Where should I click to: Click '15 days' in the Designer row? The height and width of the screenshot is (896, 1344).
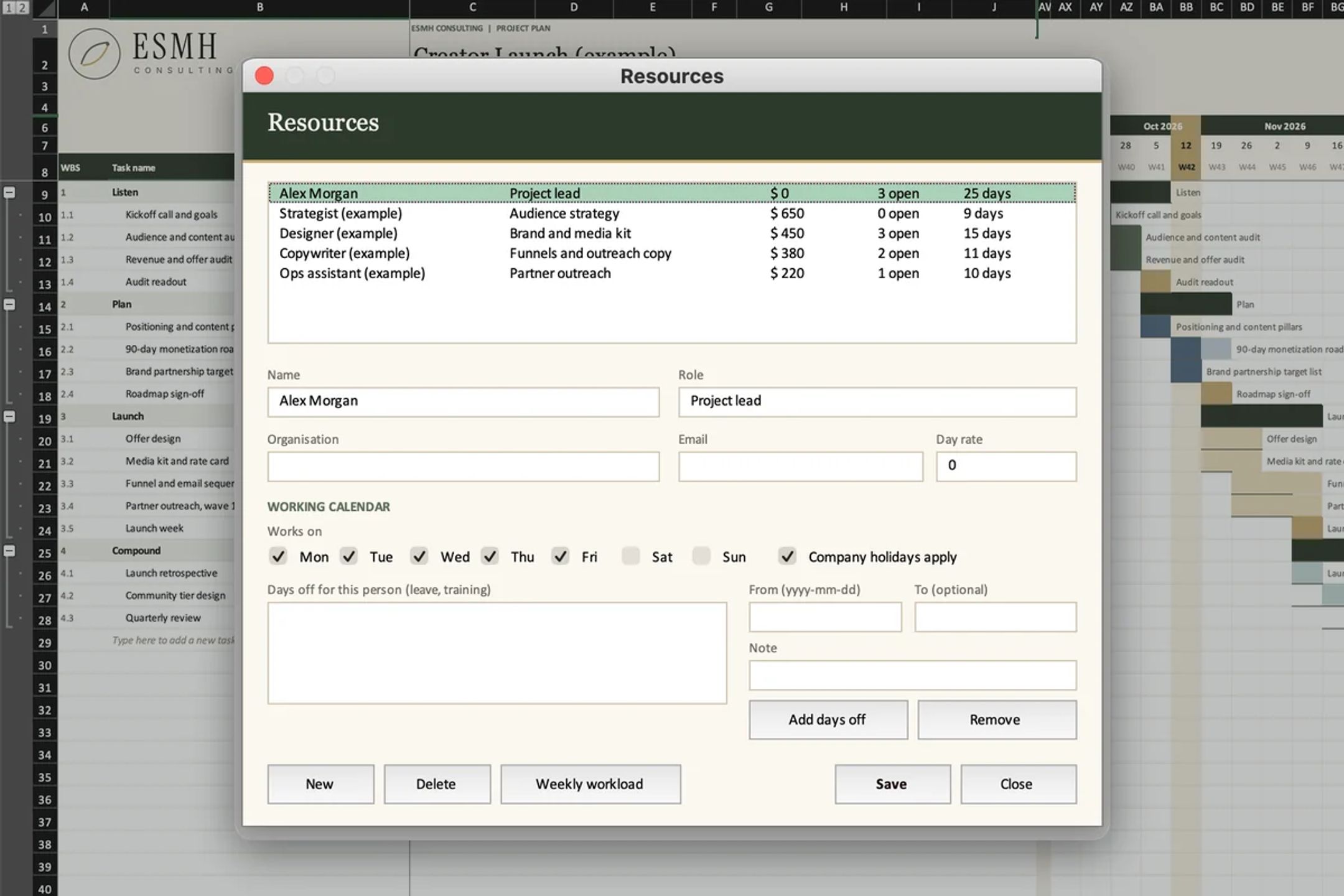coord(987,233)
